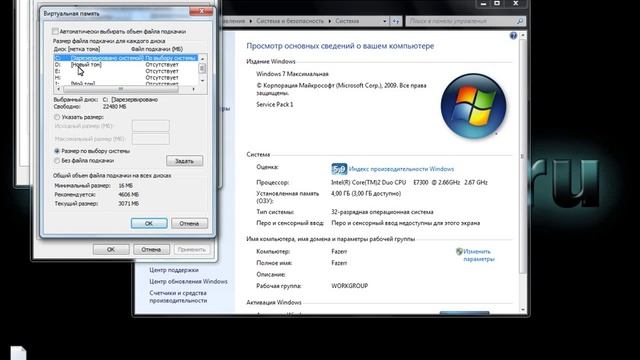Open Центр обновления Windows link

coord(188,282)
